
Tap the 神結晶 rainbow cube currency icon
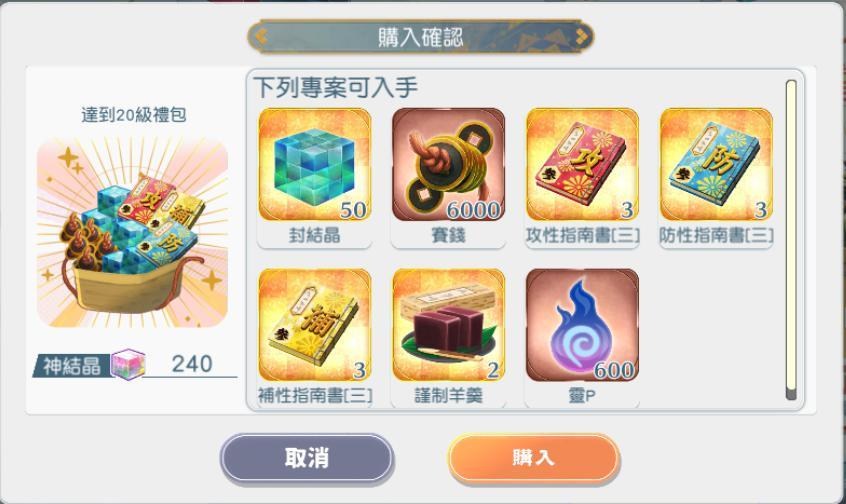click(128, 364)
